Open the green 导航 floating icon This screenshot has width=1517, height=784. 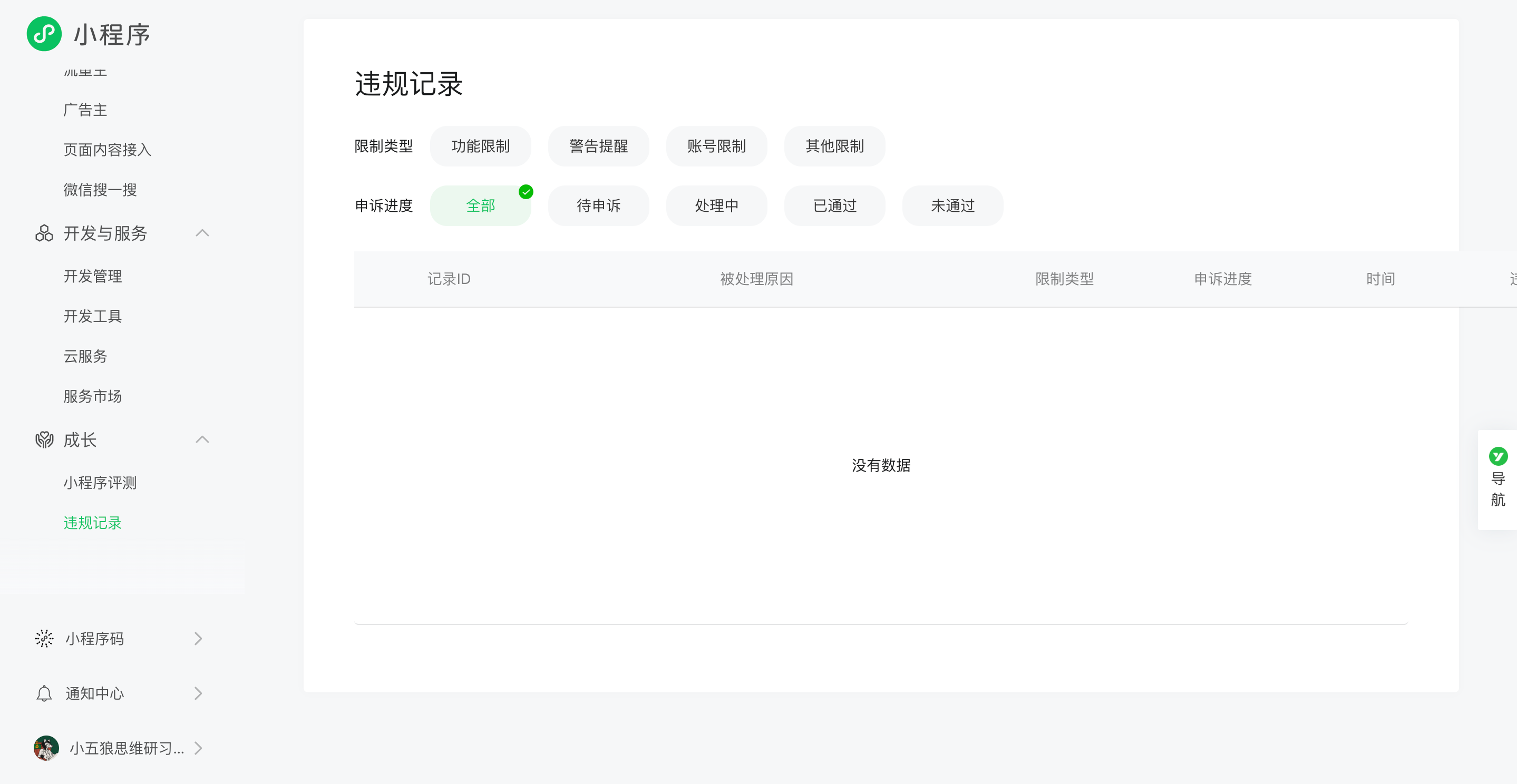1497,456
